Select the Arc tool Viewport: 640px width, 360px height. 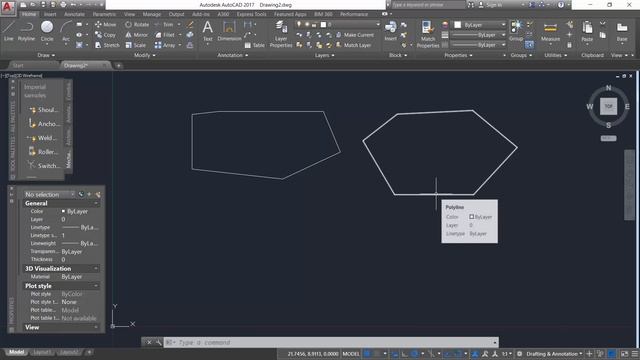(66, 31)
